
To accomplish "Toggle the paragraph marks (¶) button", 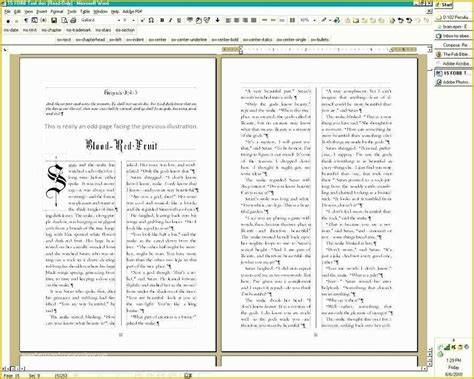I will 26,20.
